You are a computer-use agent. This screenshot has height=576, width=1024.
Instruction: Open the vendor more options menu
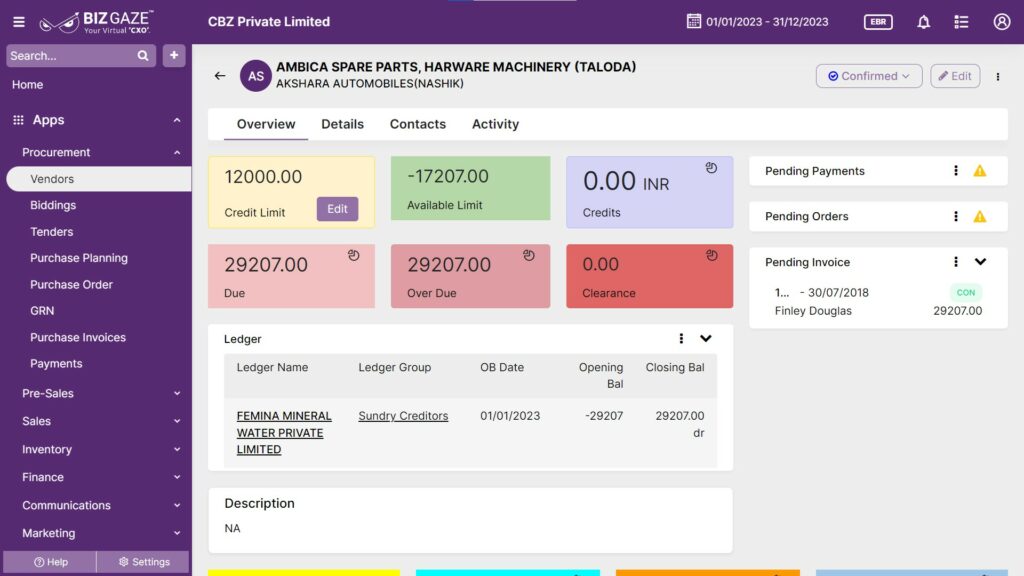point(998,76)
